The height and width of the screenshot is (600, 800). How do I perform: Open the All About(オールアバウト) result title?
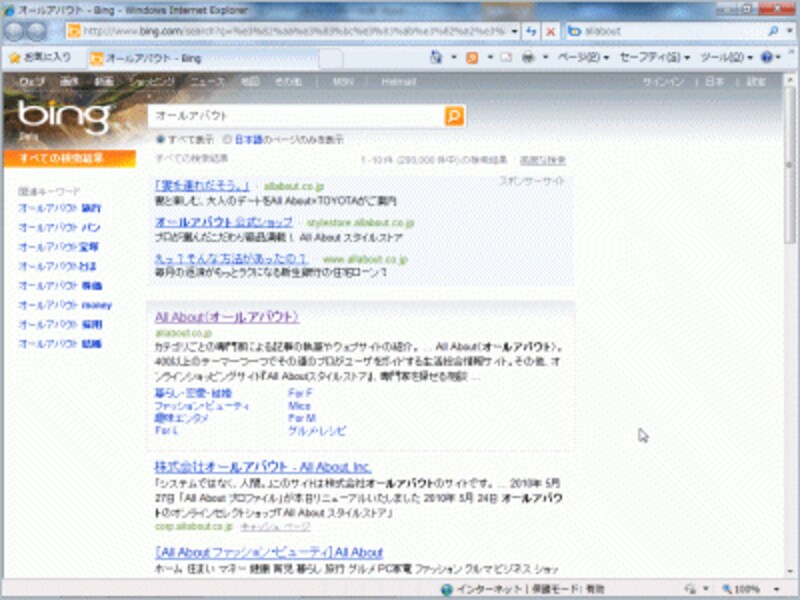point(227,317)
